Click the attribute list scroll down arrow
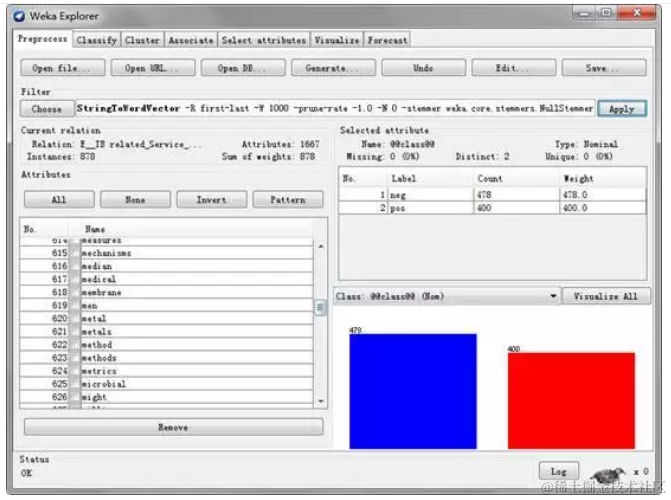The height and width of the screenshot is (500, 671). [321, 401]
